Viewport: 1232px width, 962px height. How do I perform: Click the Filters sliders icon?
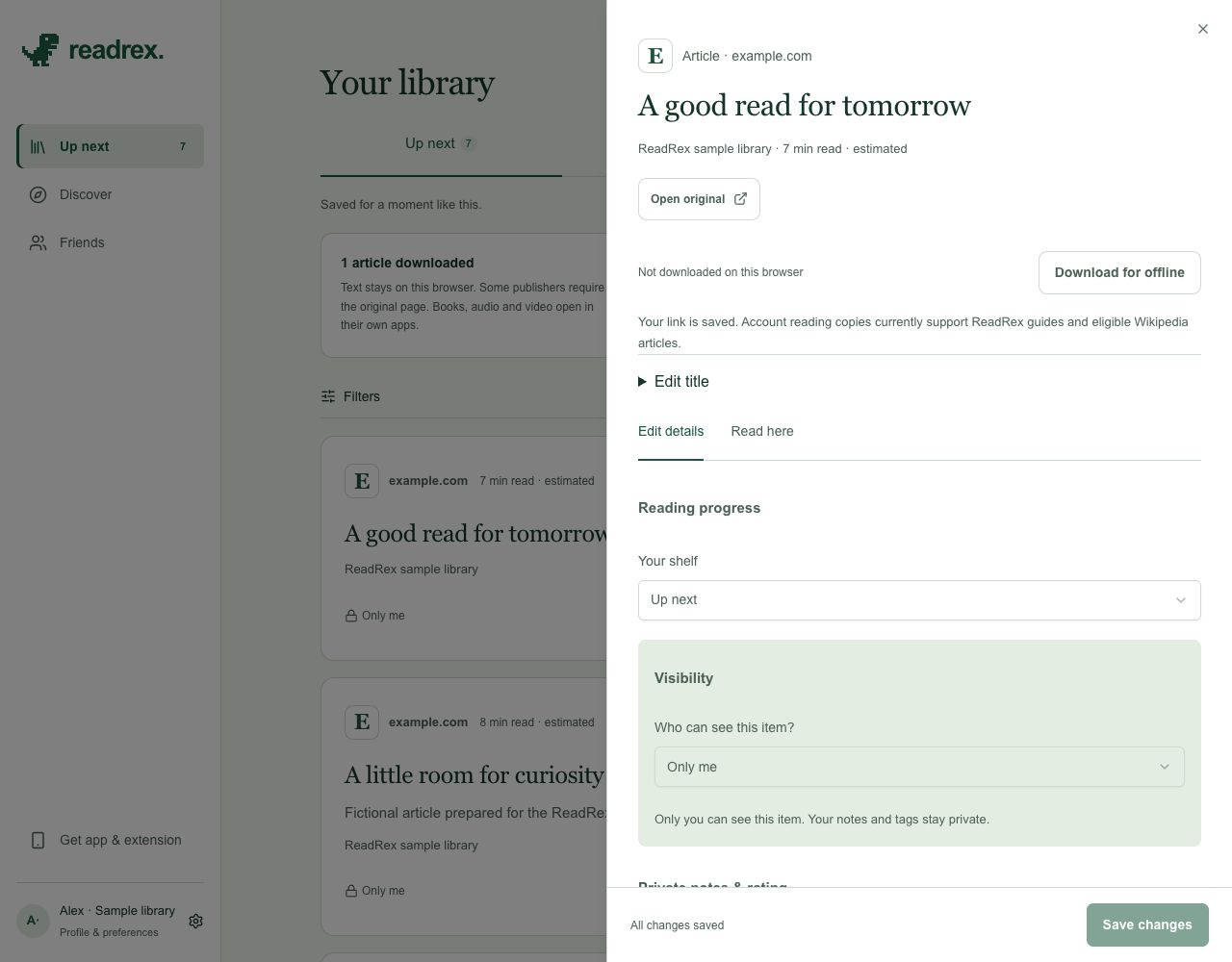click(328, 396)
